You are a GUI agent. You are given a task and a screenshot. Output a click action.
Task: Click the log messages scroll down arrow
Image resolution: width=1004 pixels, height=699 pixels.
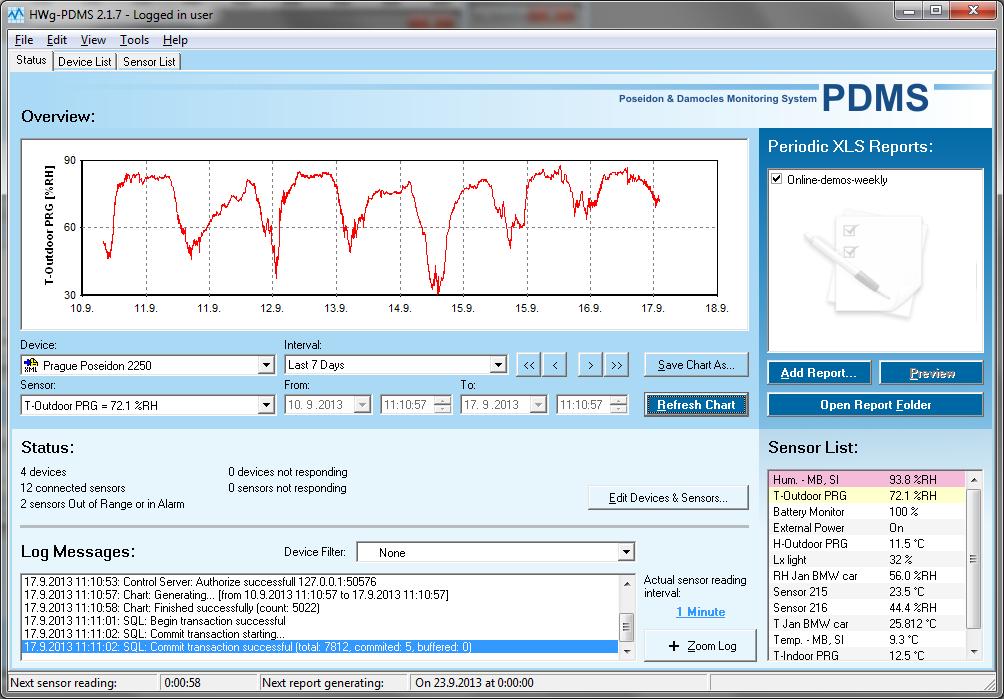click(x=627, y=652)
